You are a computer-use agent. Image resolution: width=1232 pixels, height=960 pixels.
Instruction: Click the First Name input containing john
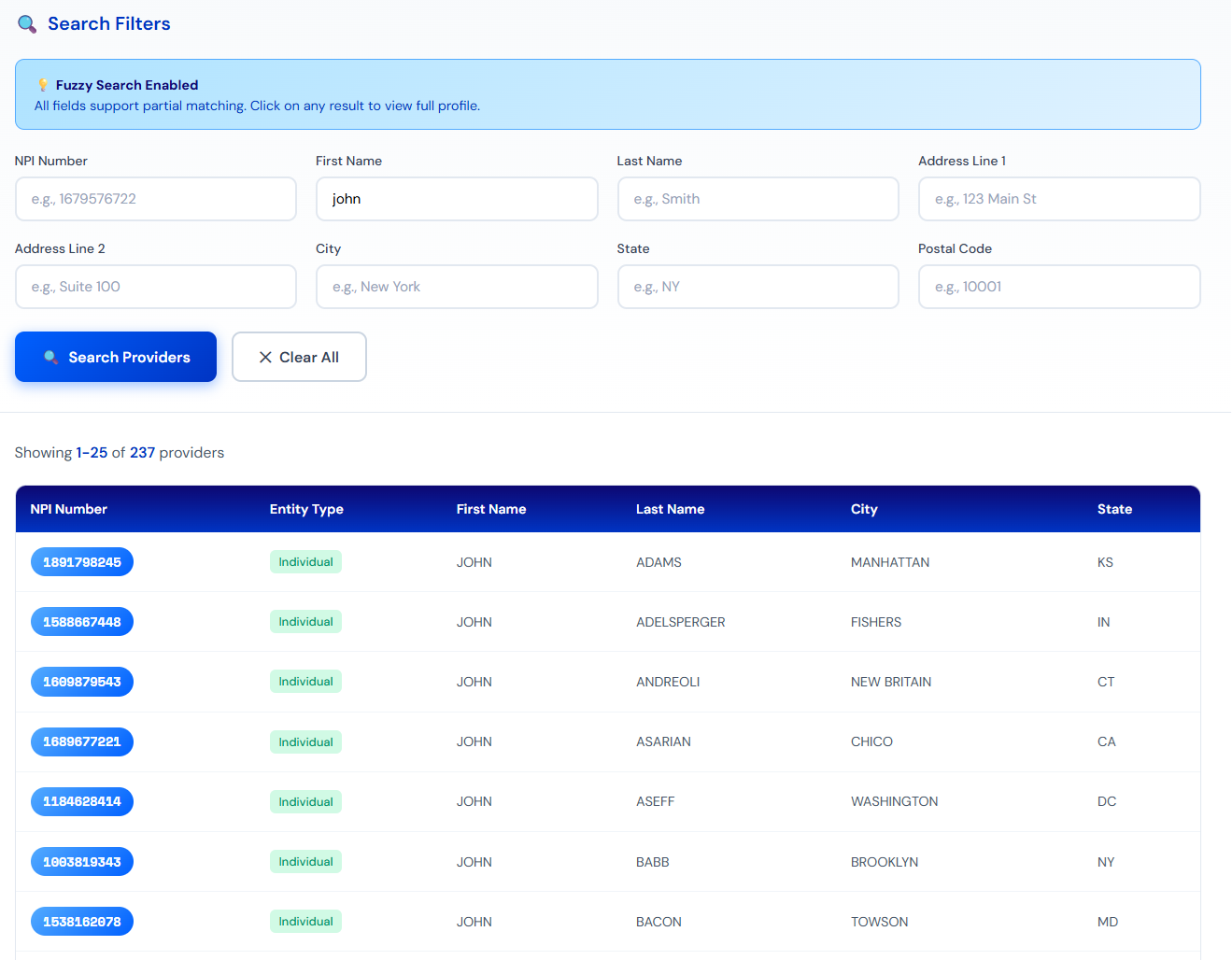pyautogui.click(x=457, y=199)
